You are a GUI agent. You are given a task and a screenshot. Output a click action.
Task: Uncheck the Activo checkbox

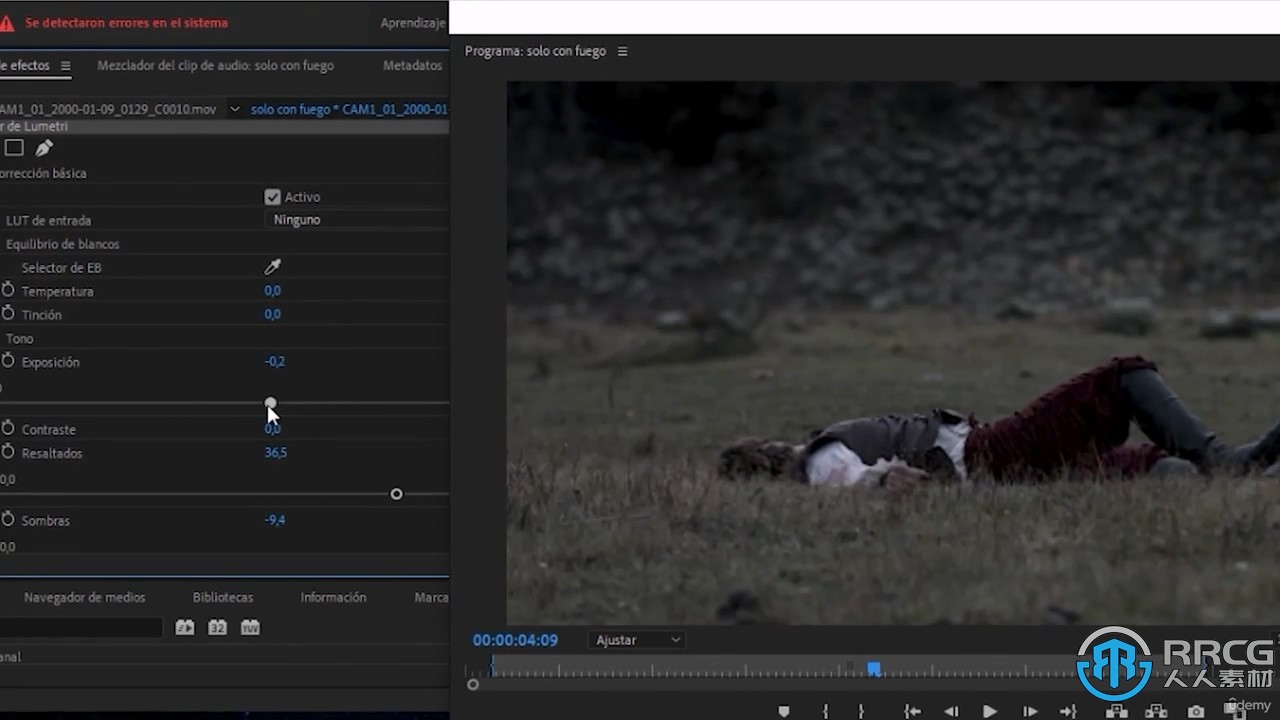pos(272,197)
